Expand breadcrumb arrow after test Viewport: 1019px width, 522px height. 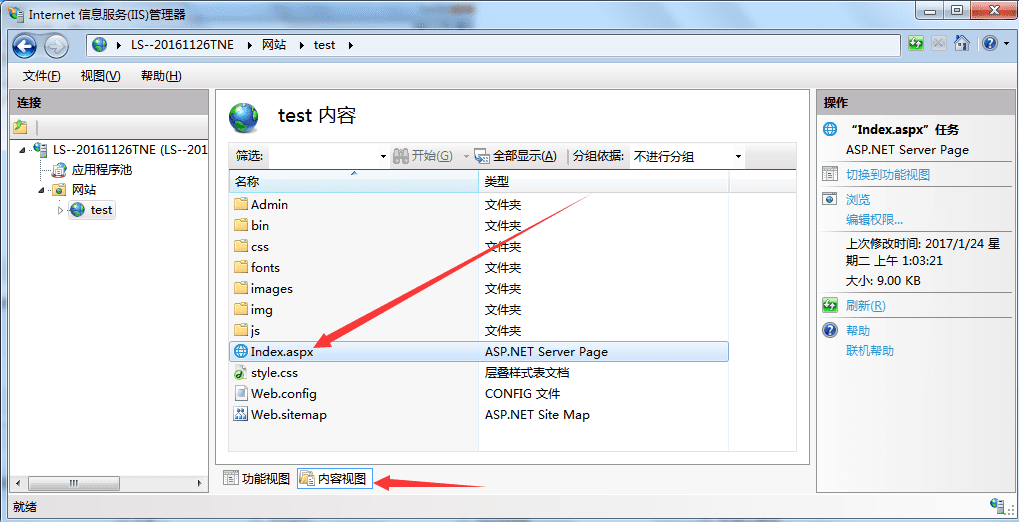(x=350, y=46)
